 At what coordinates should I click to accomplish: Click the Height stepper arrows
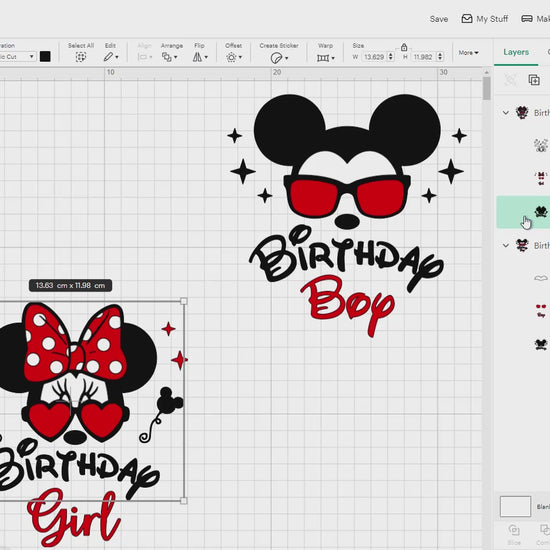[x=440, y=57]
